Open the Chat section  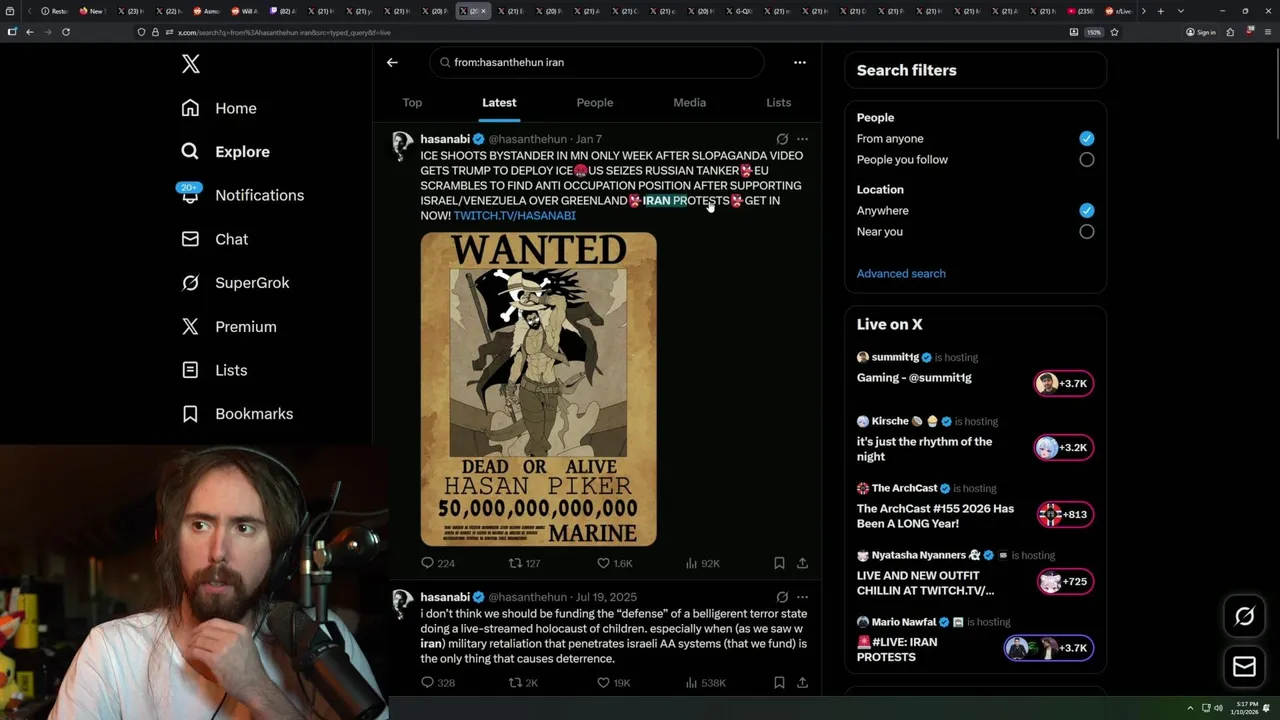pyautogui.click(x=215, y=239)
